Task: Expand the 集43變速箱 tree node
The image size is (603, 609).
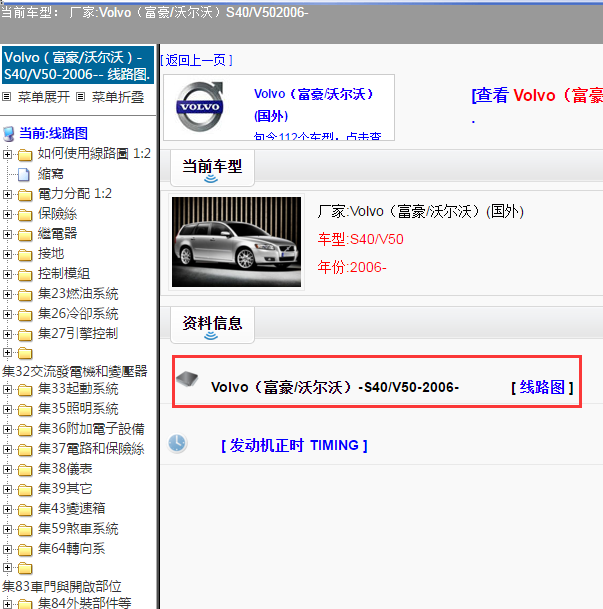Action: (x=7, y=509)
